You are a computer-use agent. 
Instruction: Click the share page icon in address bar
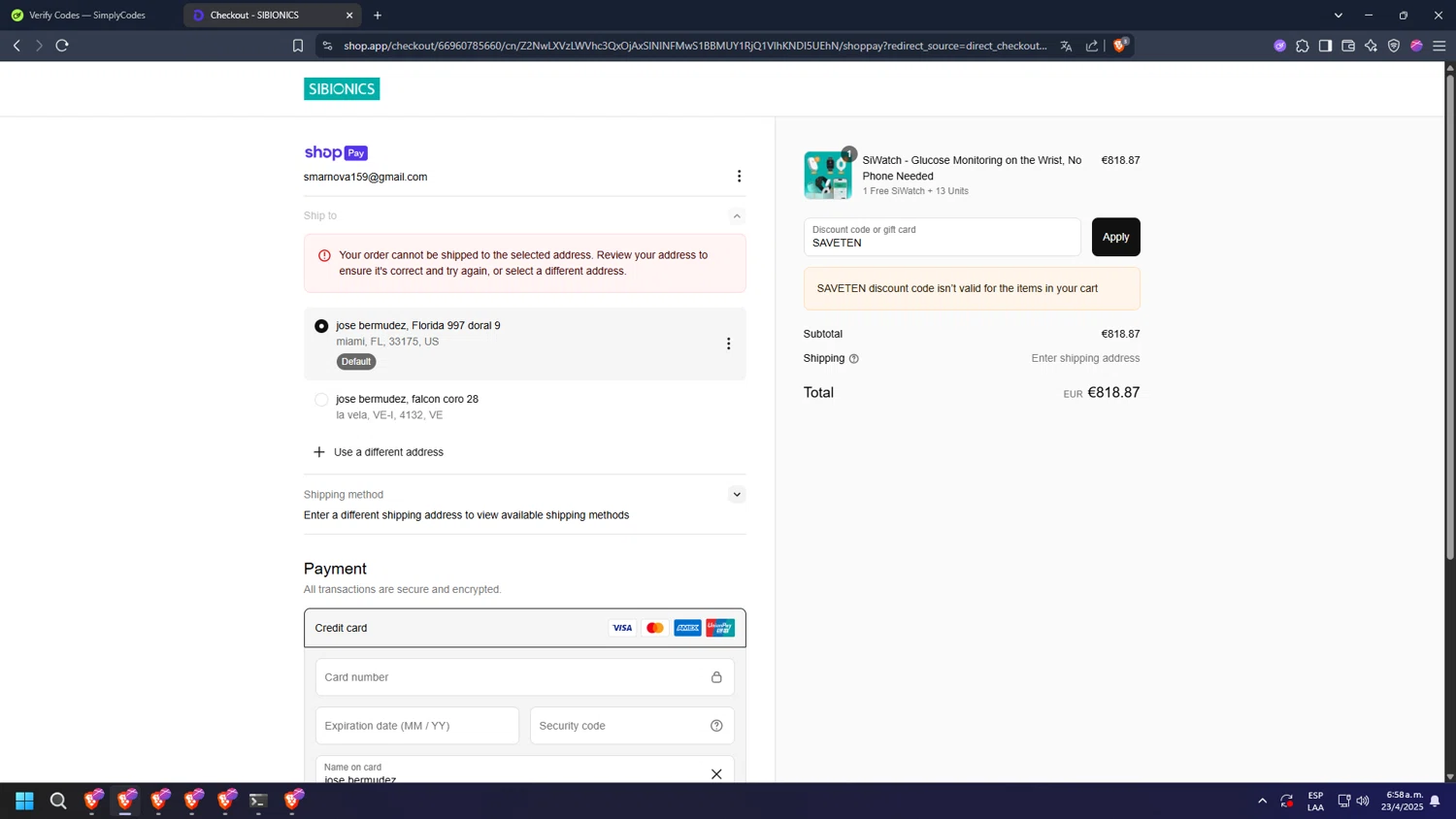(1092, 46)
